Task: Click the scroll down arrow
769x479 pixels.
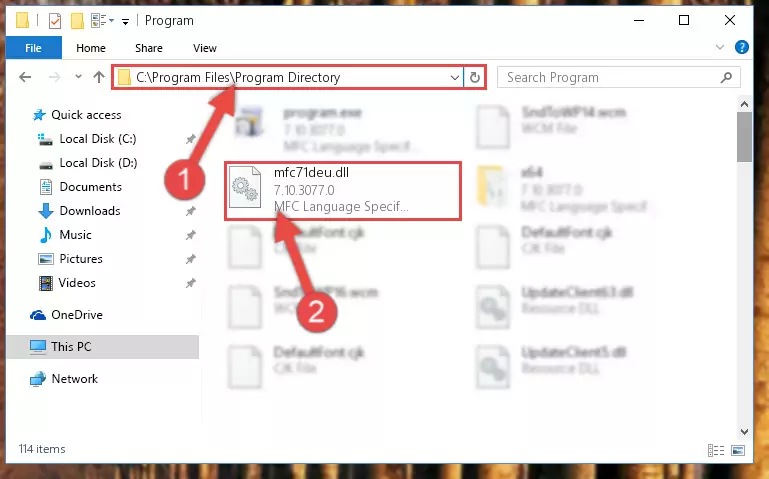Action: coord(744,431)
